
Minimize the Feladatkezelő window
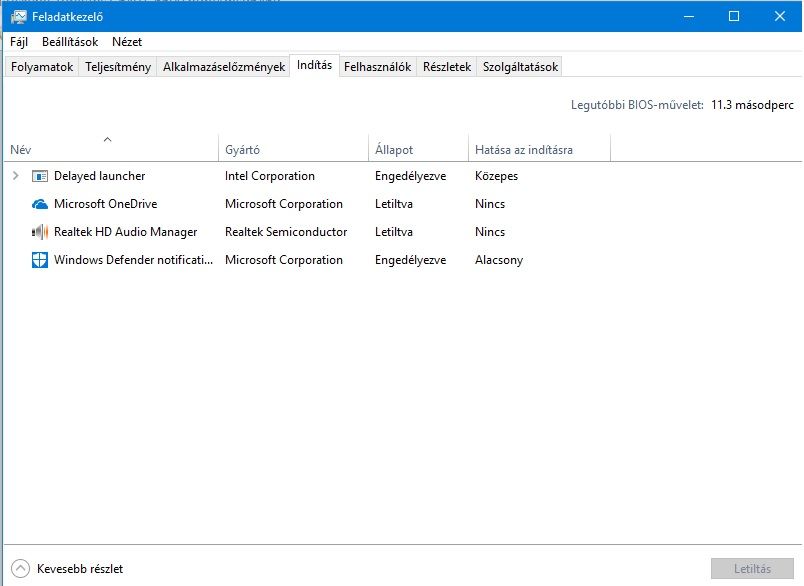689,16
